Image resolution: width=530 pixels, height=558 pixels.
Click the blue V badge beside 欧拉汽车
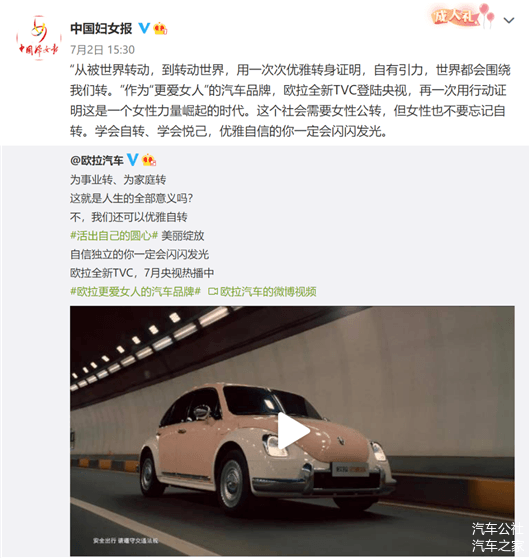click(132, 160)
